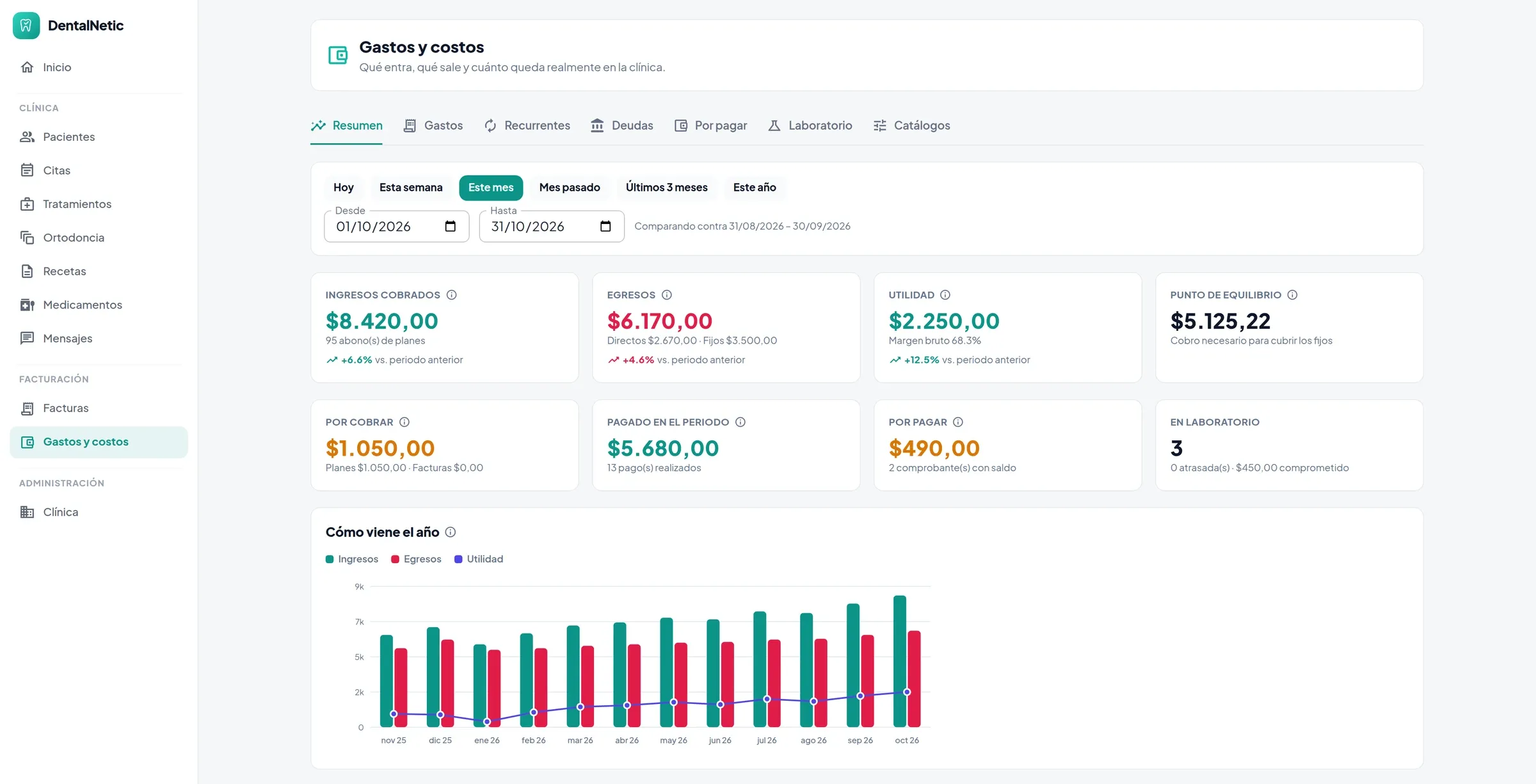Open the Desde calendar picker icon
The image size is (1536, 784).
[x=450, y=227]
